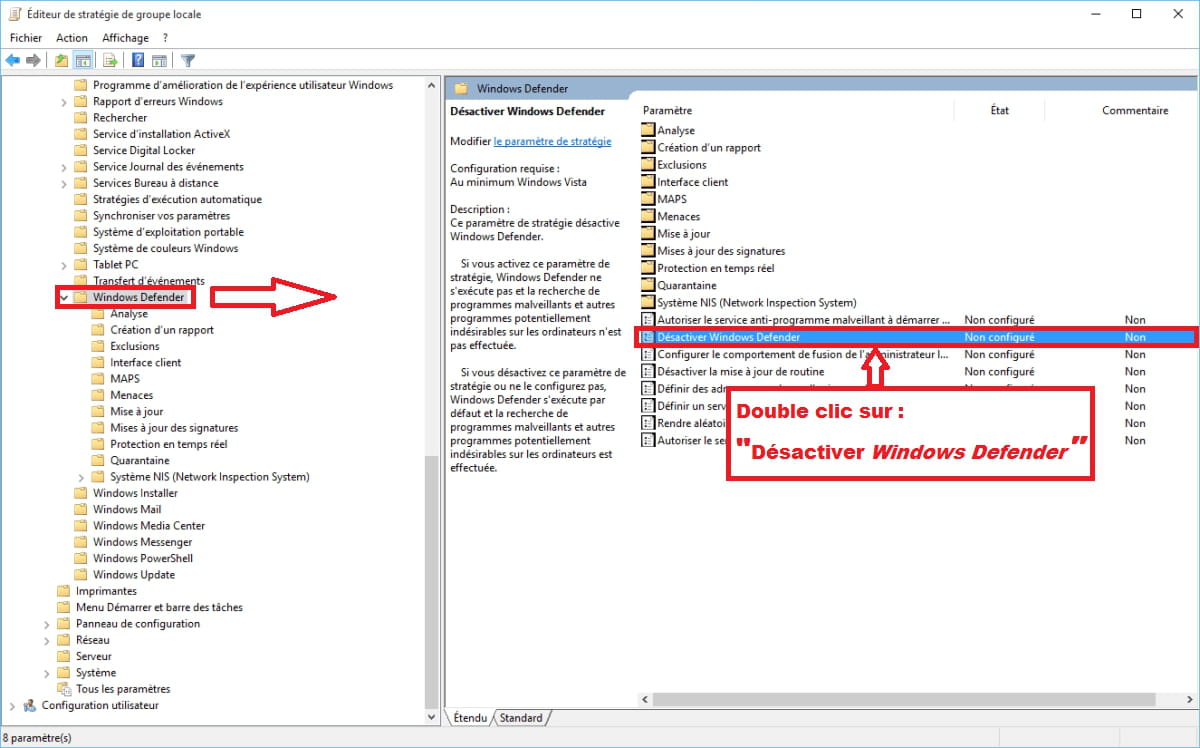Click the folder icon of Menaces in settings list
This screenshot has height=748, width=1200.
click(648, 216)
